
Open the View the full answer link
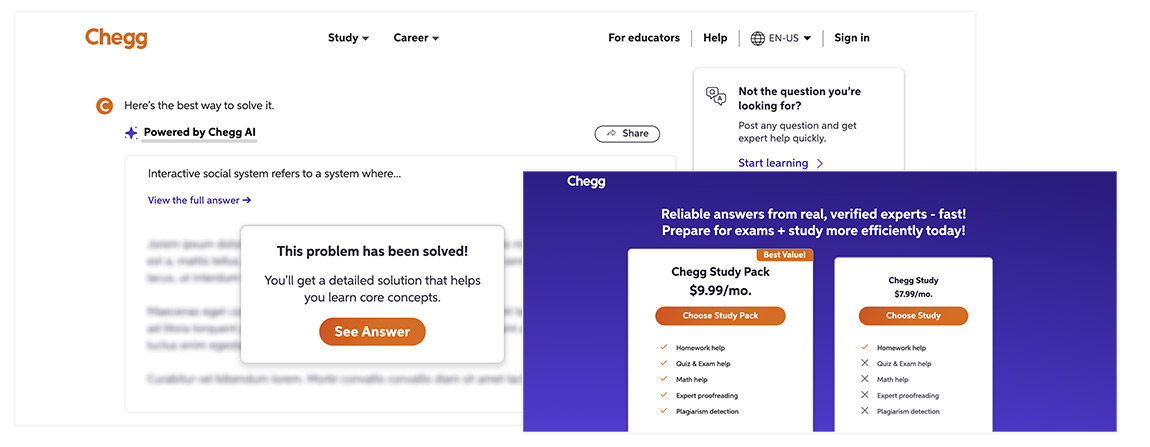coord(199,200)
